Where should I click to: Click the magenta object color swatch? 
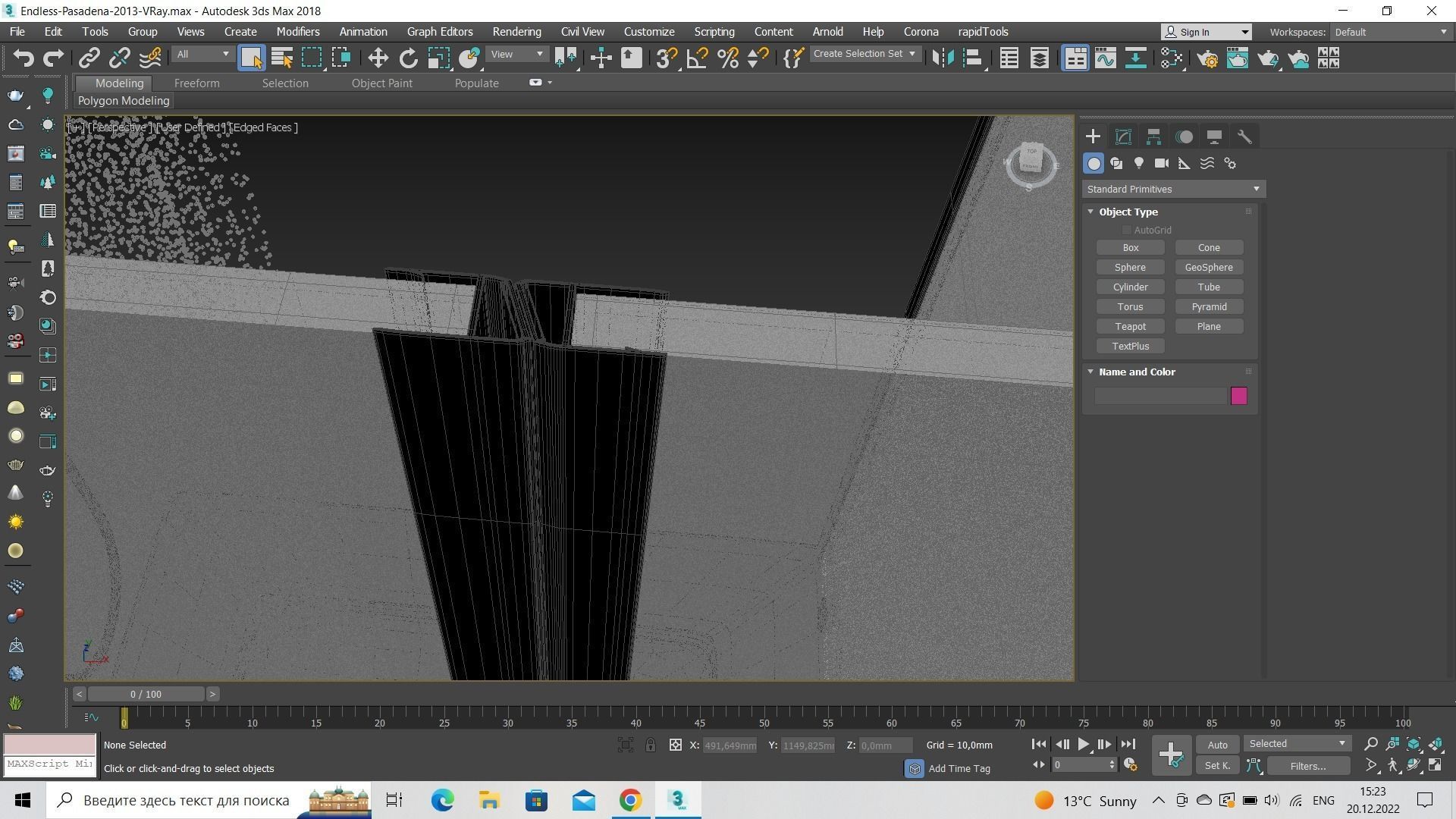click(1238, 396)
